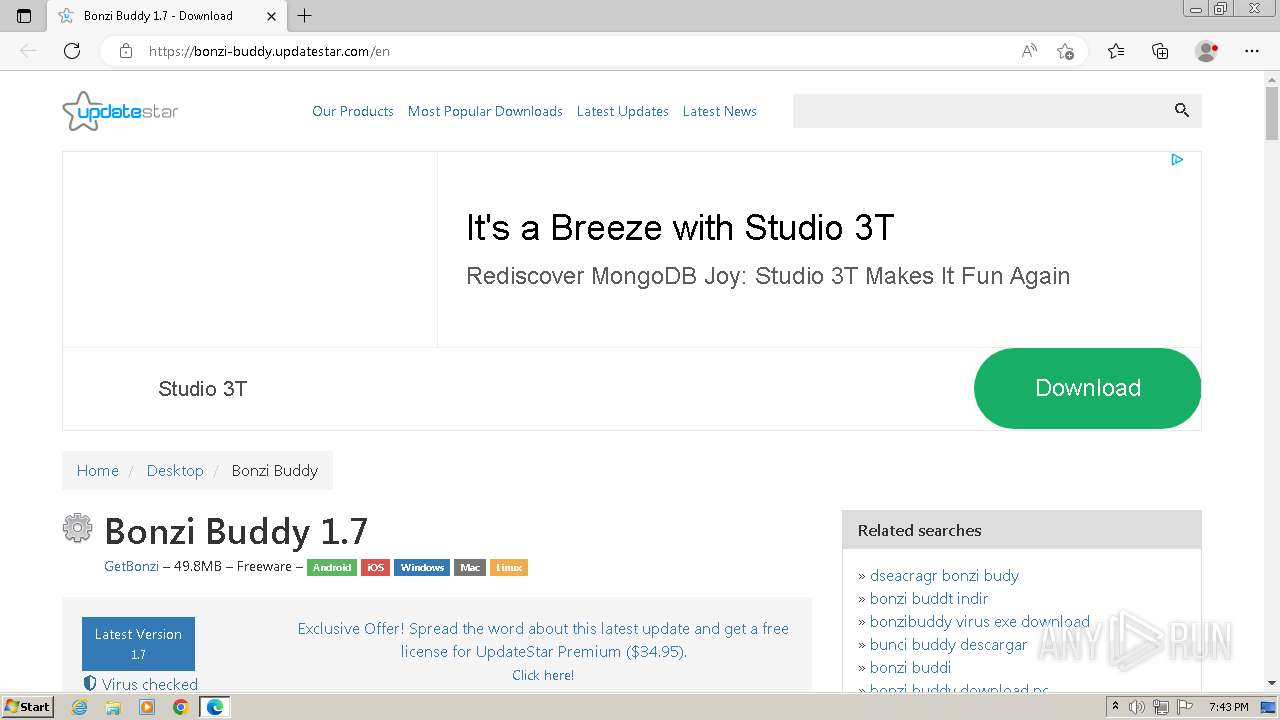This screenshot has width=1280, height=720.
Task: Open the Edge tab actions menu icon
Action: [x=24, y=16]
